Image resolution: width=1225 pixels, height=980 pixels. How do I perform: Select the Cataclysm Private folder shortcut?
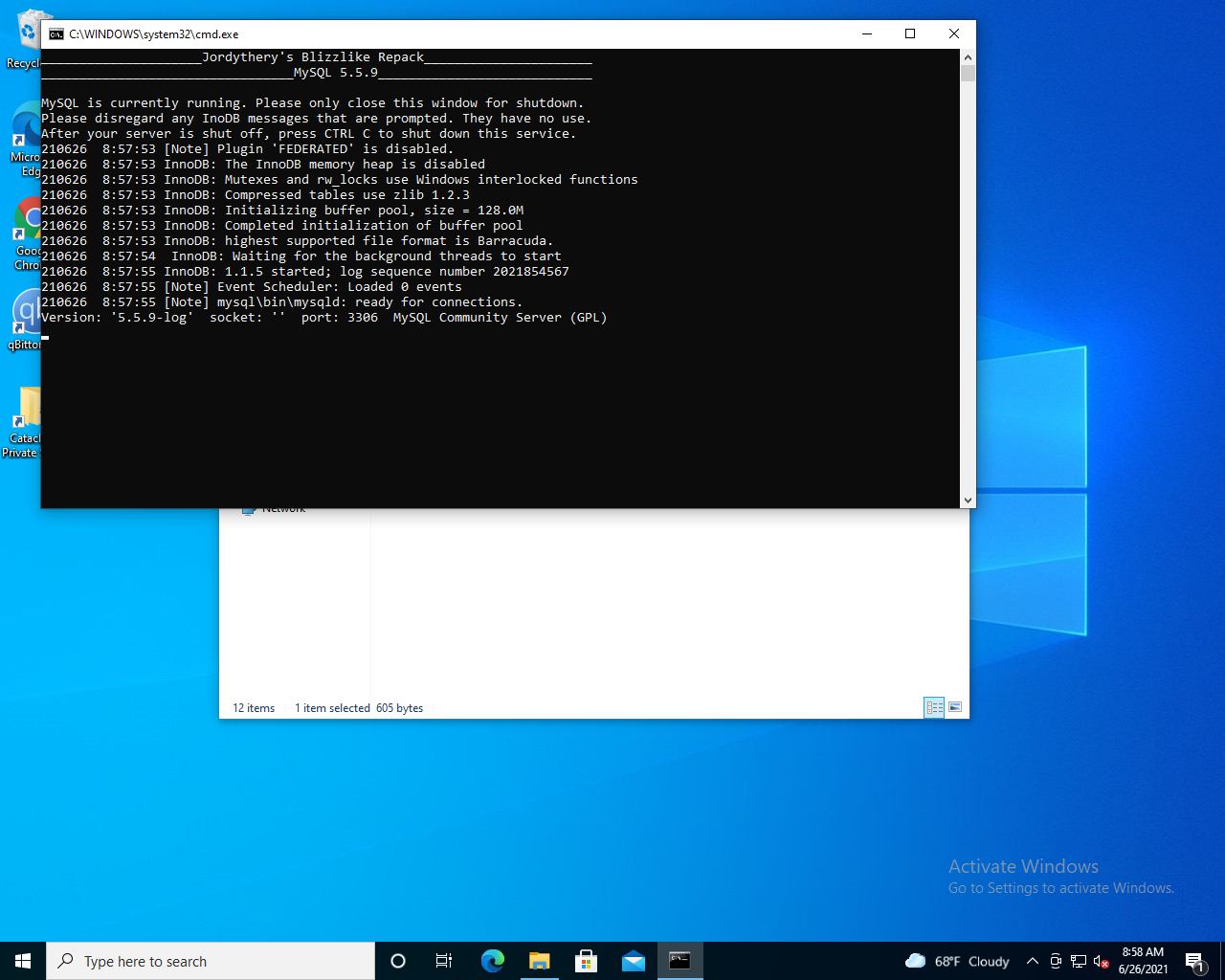tap(23, 421)
